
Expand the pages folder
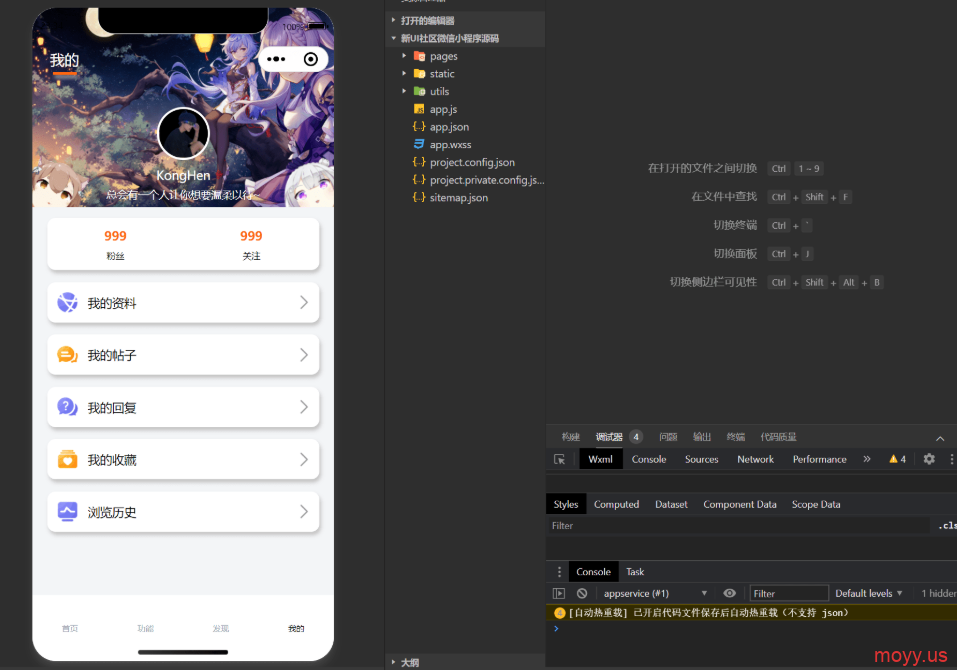[x=443, y=56]
